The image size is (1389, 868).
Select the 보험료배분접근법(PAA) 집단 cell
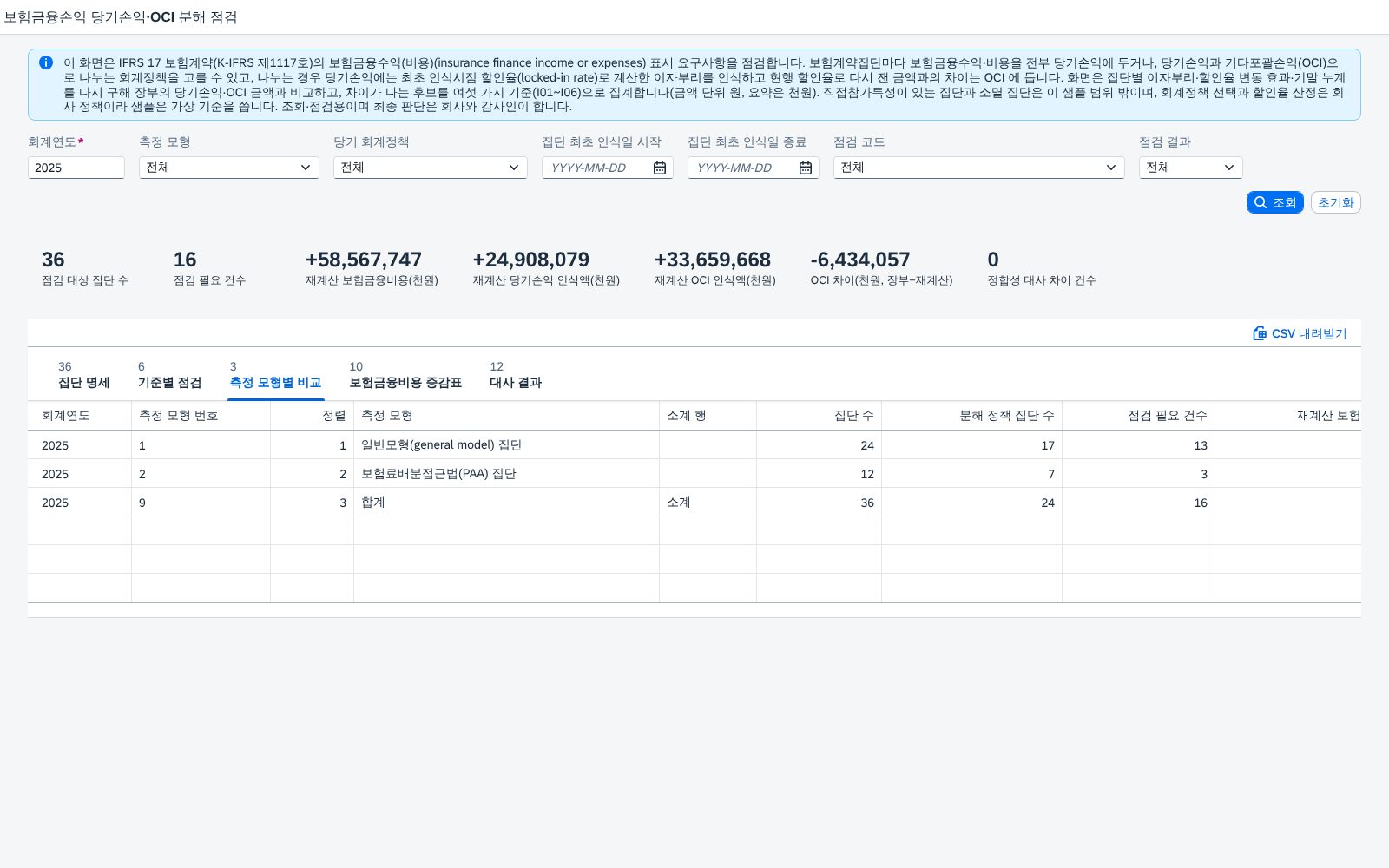tap(506, 474)
